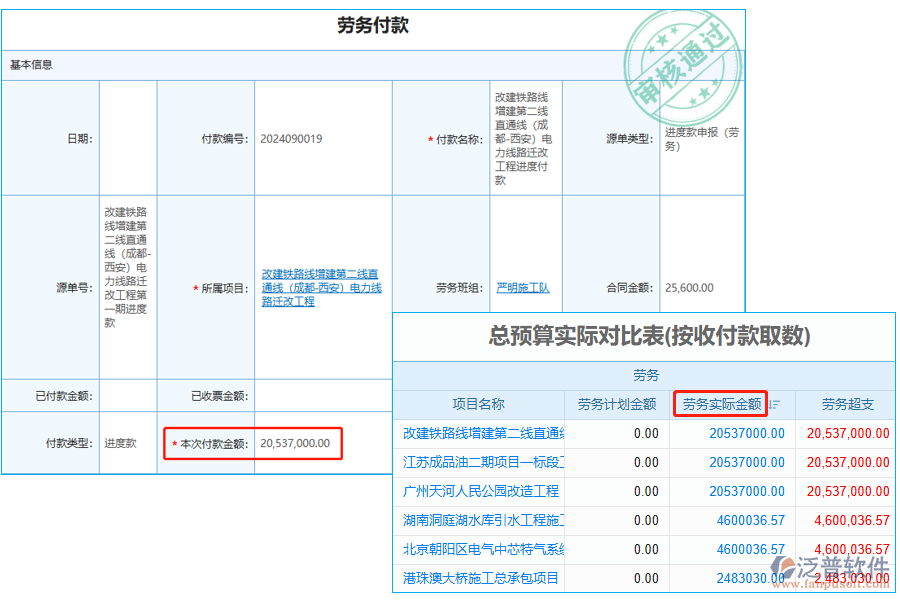Click the 审核通过 approval stamp
900x600 pixels.
pos(685,62)
